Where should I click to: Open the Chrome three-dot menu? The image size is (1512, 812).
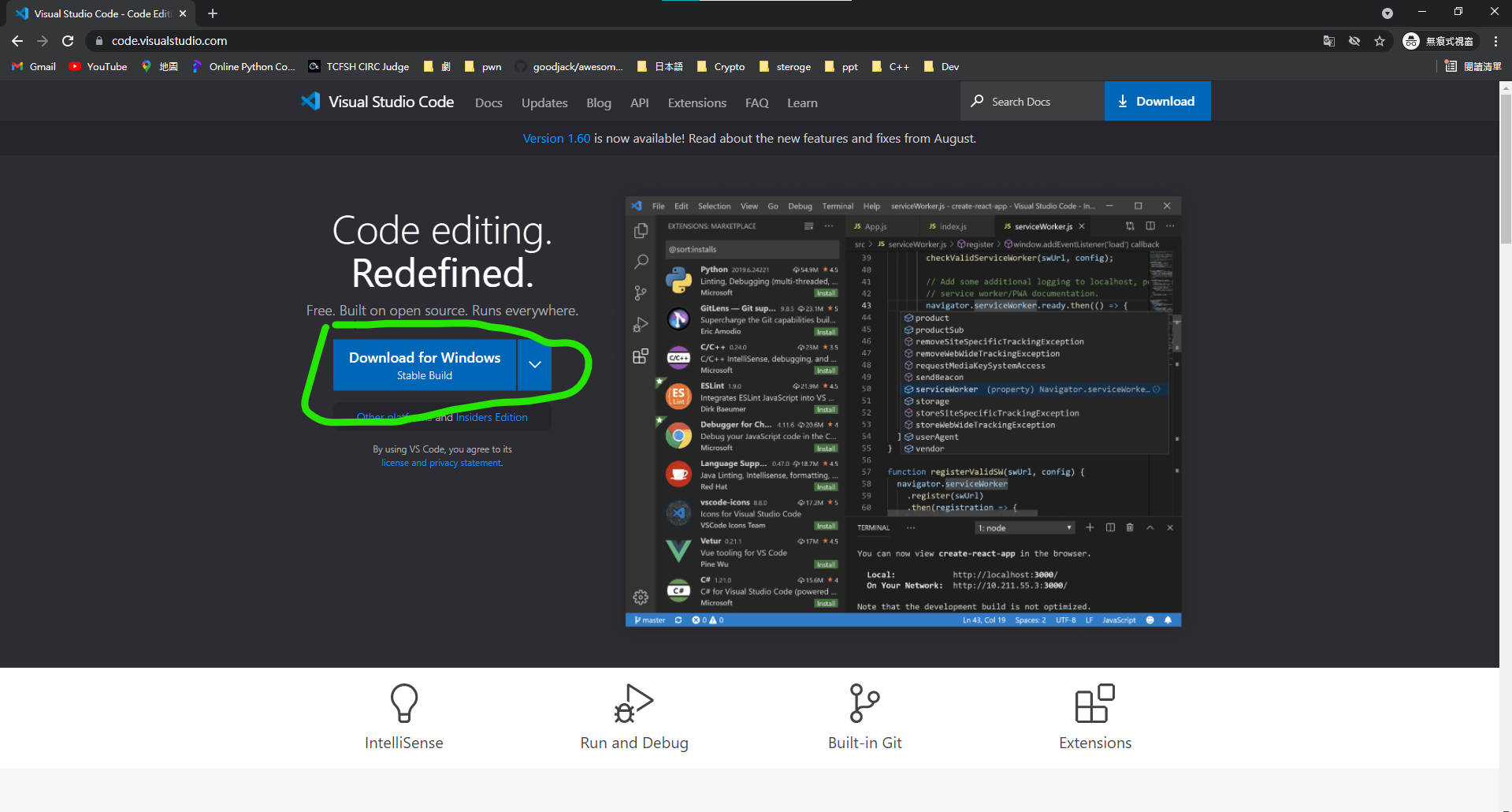(x=1496, y=41)
